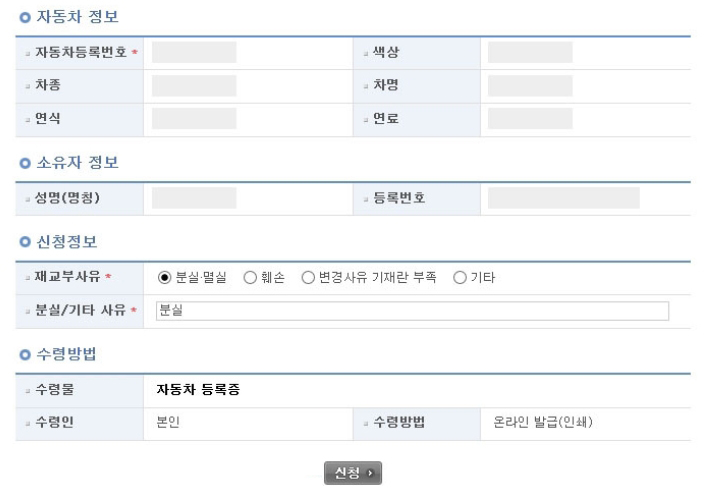Click the 색상 value field
This screenshot has height=496, width=706.
(530, 52)
